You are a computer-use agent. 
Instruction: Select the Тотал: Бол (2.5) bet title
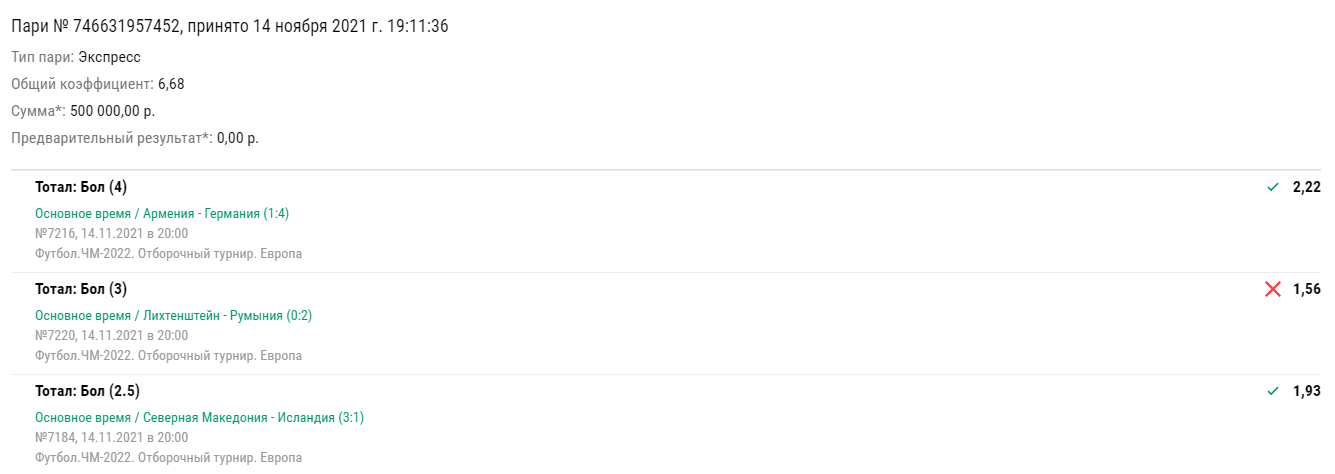(x=87, y=391)
